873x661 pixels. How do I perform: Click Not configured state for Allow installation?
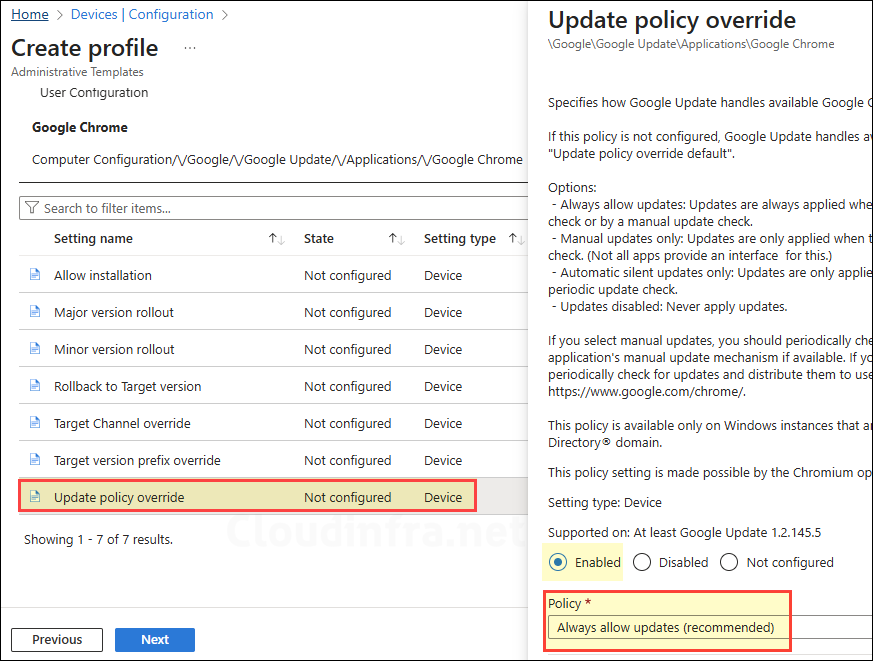click(347, 275)
